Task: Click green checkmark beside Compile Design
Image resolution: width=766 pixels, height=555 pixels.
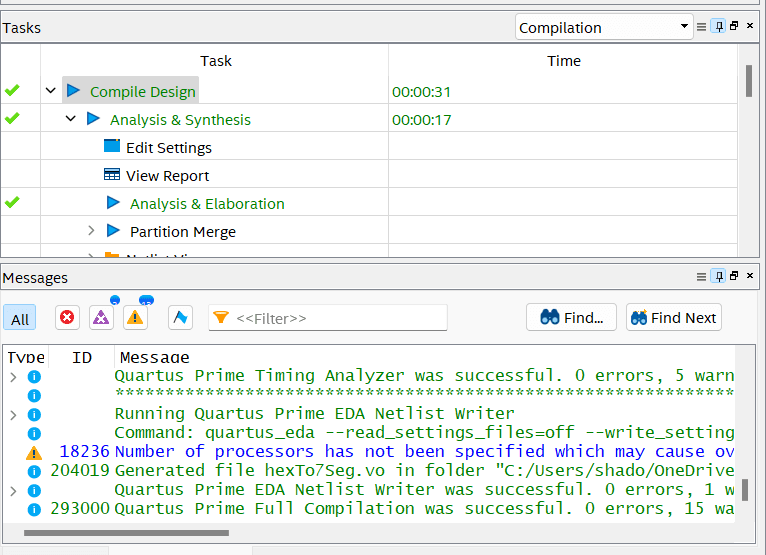Action: 12,90
